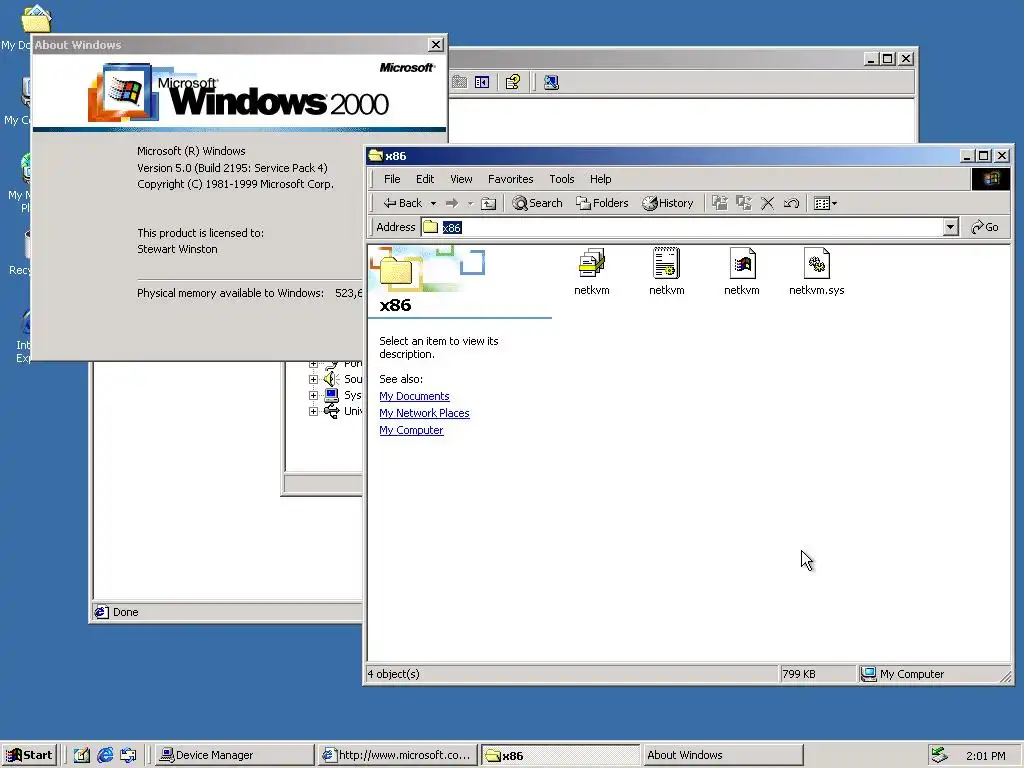Open the View menu

pyautogui.click(x=461, y=179)
